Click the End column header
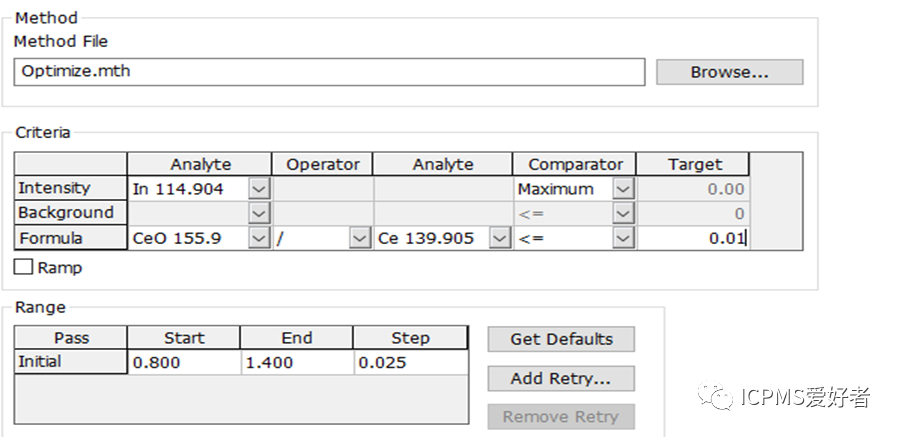The height and width of the screenshot is (437, 900). pyautogui.click(x=297, y=338)
